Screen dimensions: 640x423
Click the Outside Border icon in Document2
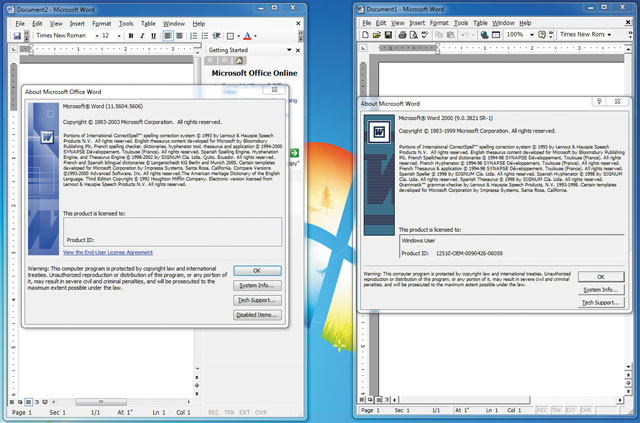[230, 36]
